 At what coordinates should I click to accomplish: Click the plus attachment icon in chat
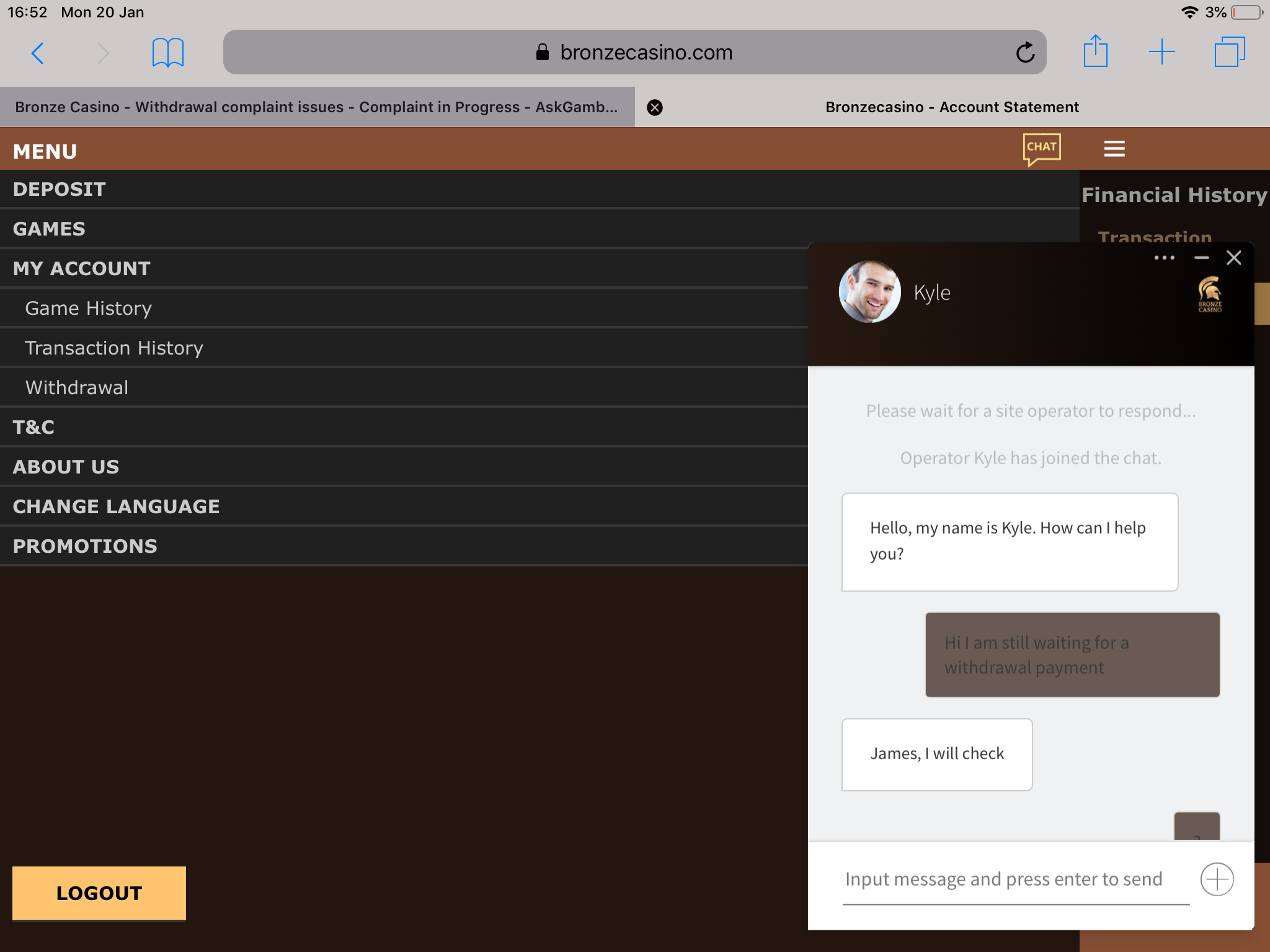[1217, 879]
